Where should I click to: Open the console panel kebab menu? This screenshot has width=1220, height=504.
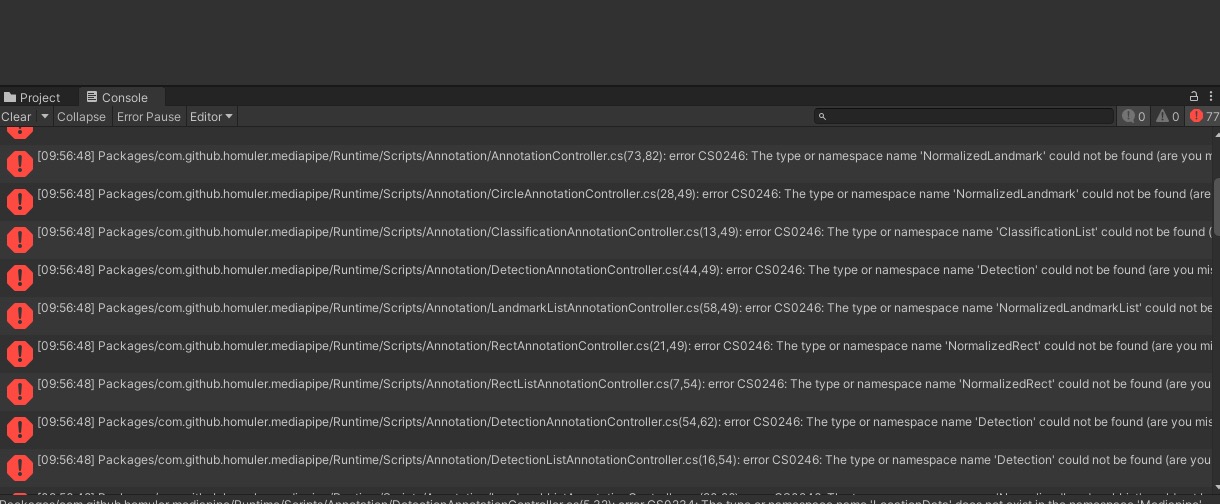(x=1212, y=97)
